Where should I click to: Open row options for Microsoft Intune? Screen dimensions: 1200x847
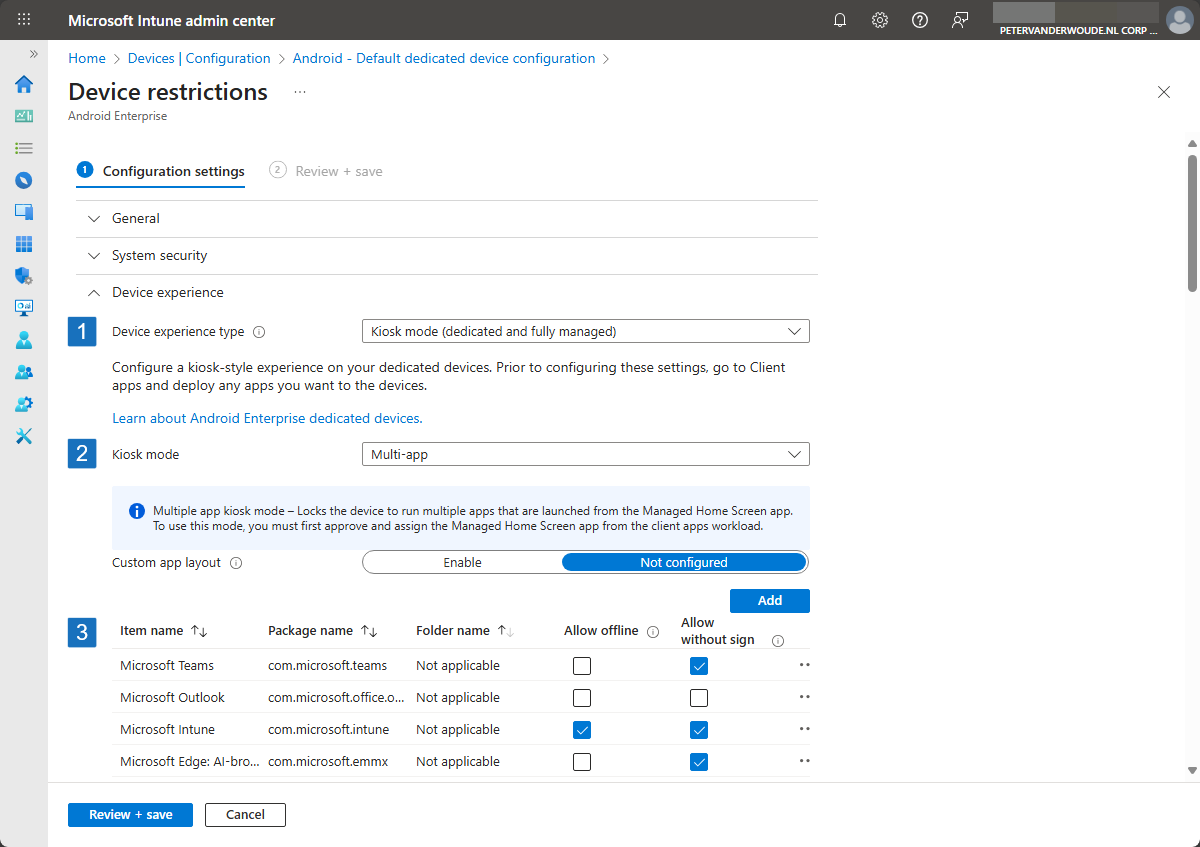pyautogui.click(x=804, y=729)
